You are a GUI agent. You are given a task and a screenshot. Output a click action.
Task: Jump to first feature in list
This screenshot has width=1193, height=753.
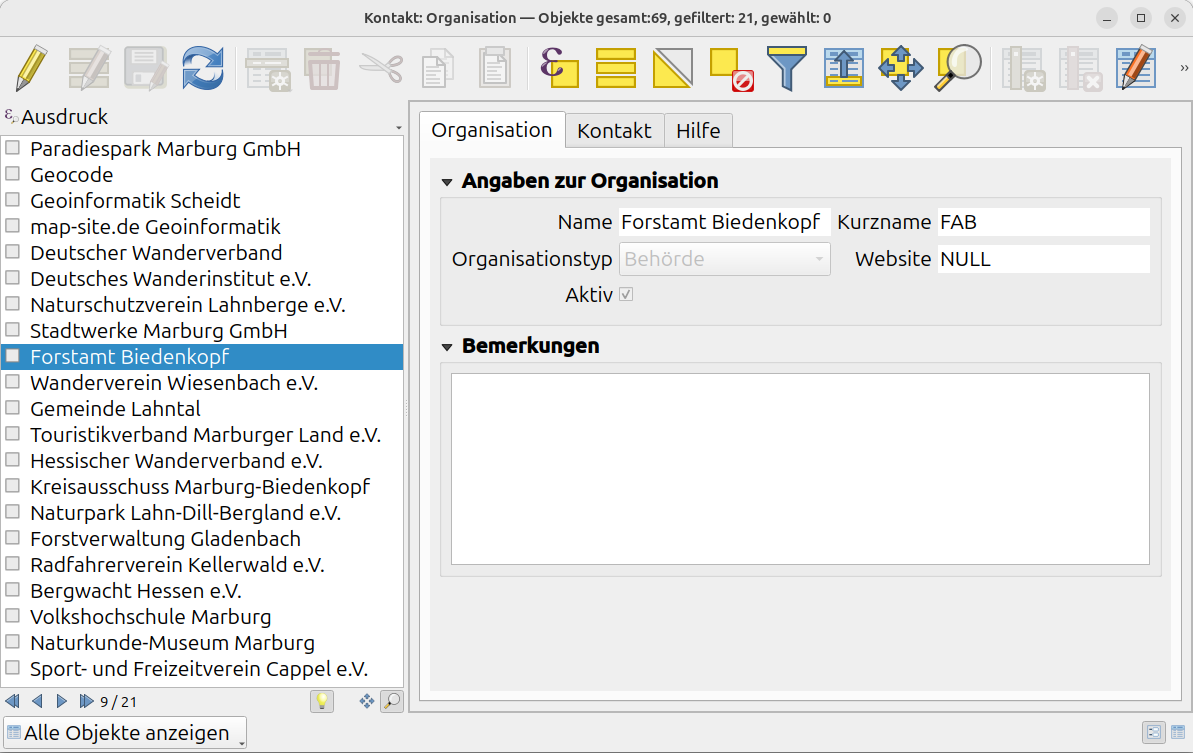point(12,701)
